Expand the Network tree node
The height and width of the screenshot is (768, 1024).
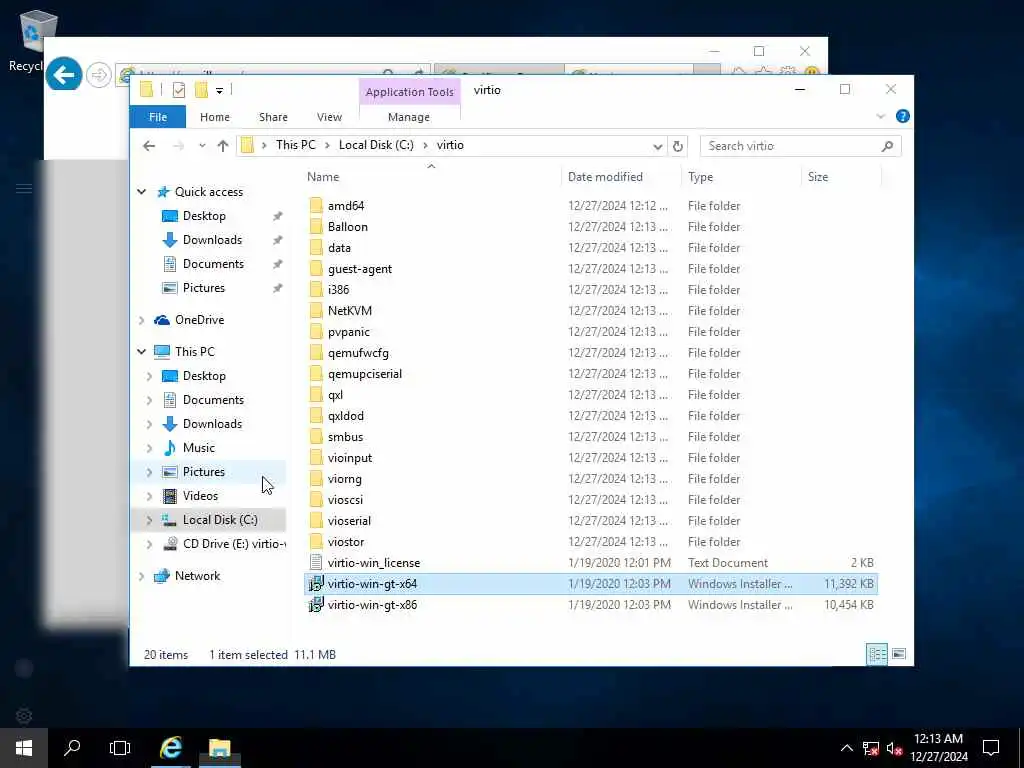tap(142, 576)
